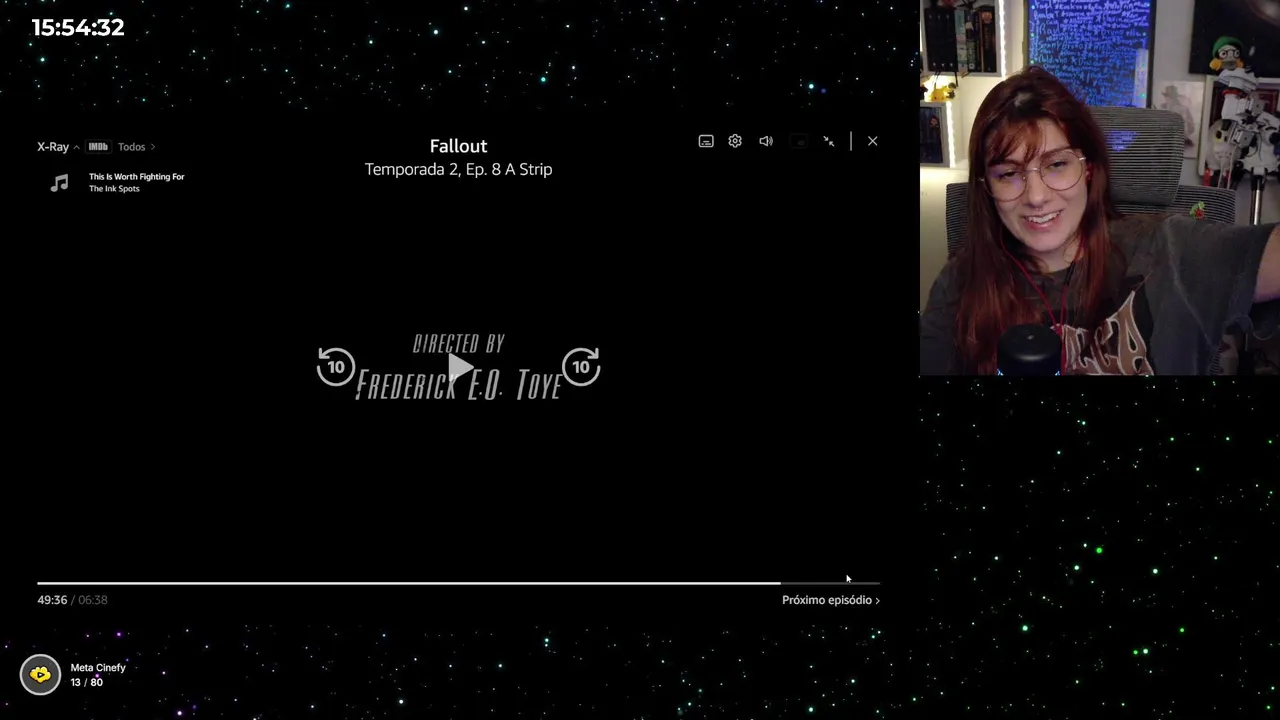Click the streamer webcam feed
Screen dimensions: 1280x720
coord(1100,188)
